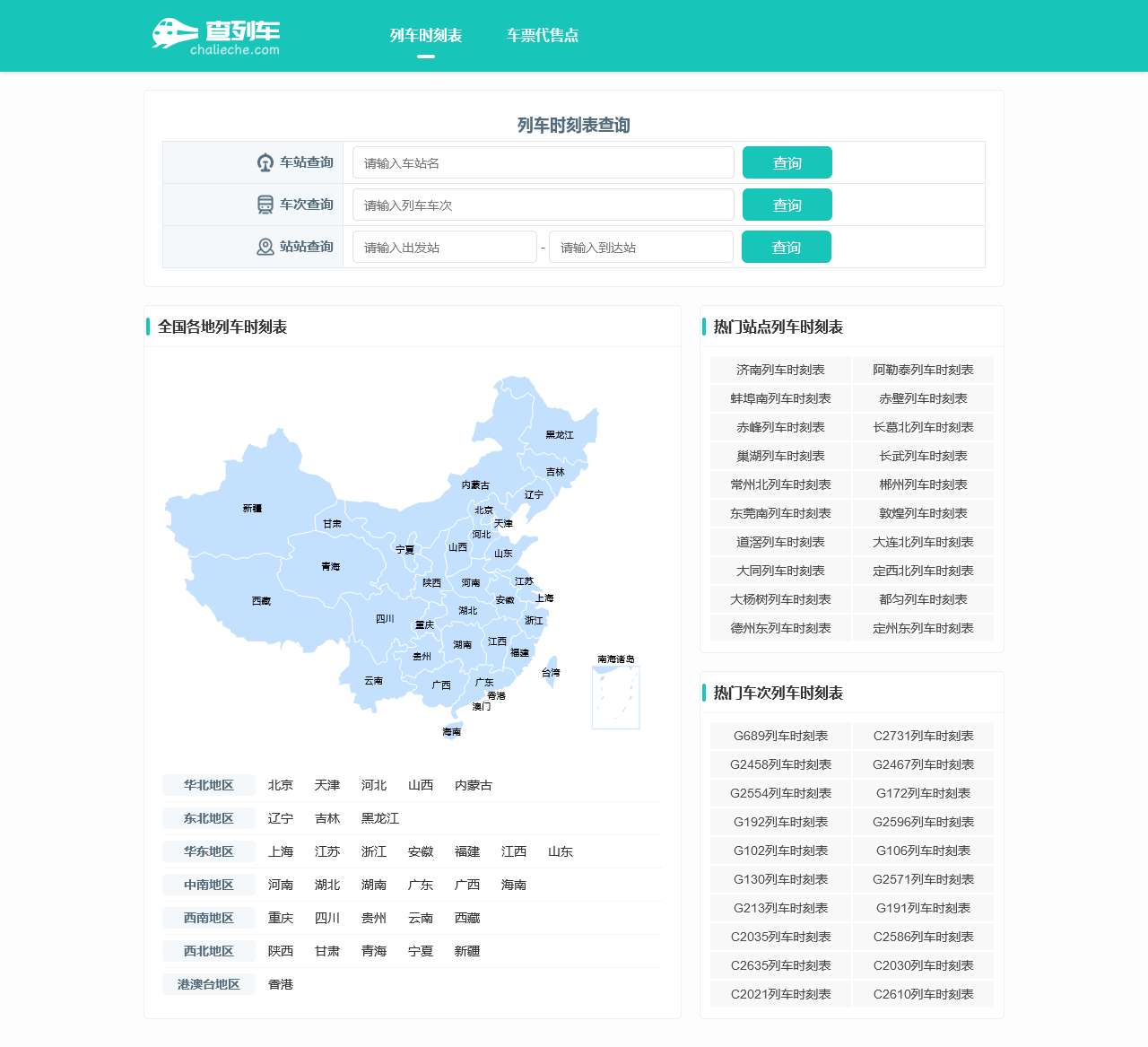Open 巢湖列车时刻表 link
Screen dimensions: 1148x1047
780,456
